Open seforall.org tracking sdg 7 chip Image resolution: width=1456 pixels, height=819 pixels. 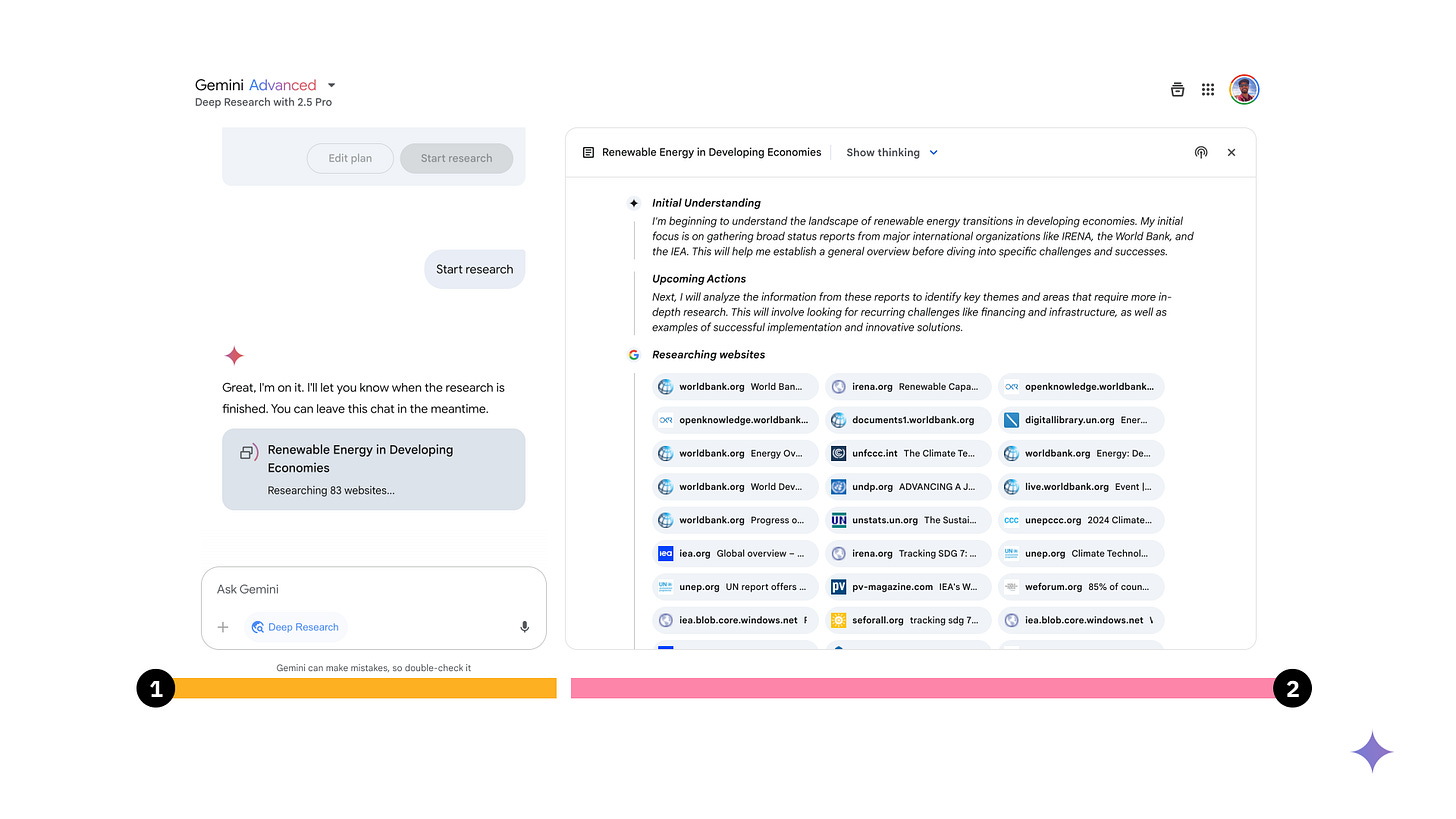tap(908, 620)
